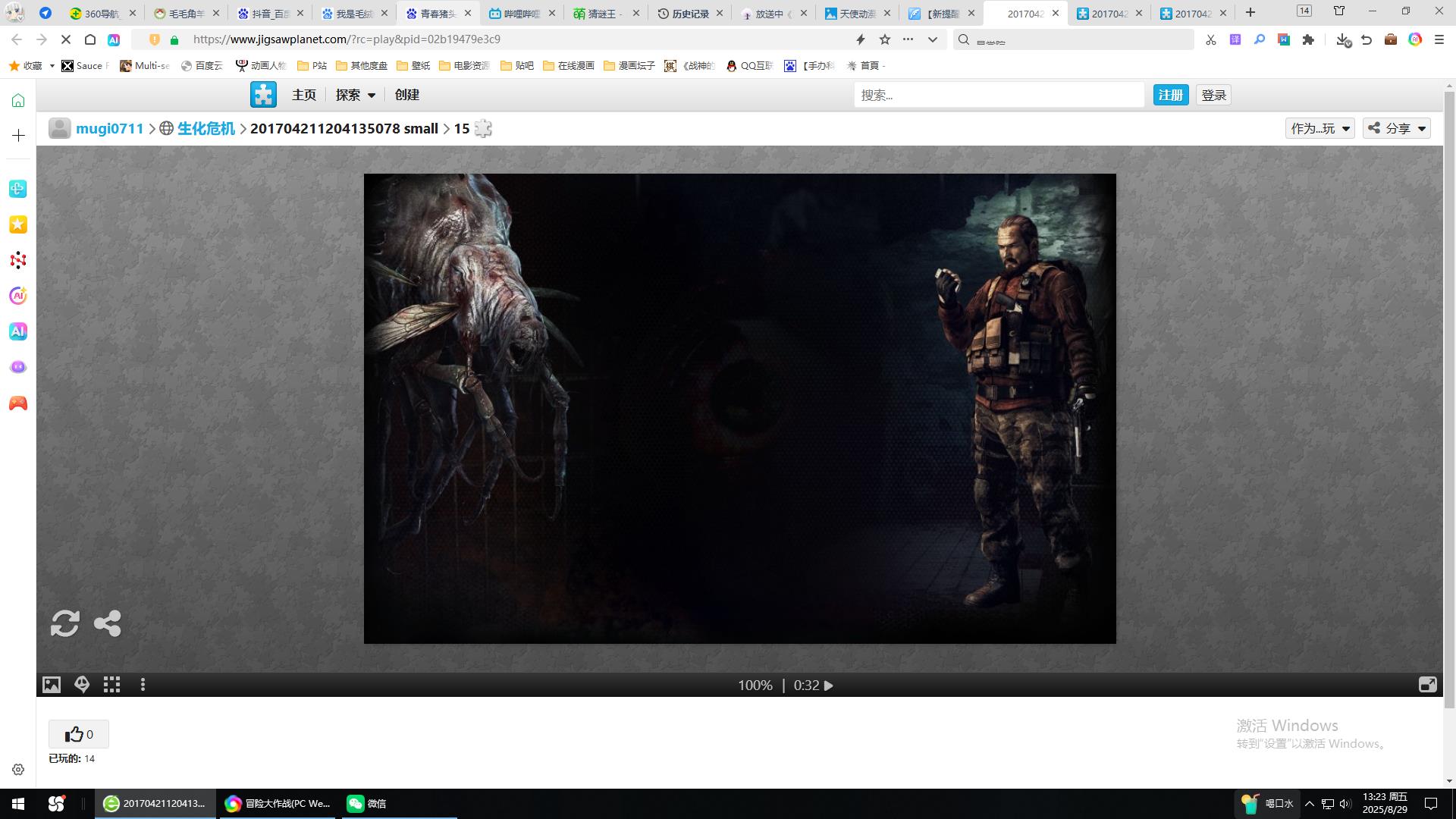Open the three-dots puzzle options menu
The height and width of the screenshot is (819, 1456).
(143, 685)
